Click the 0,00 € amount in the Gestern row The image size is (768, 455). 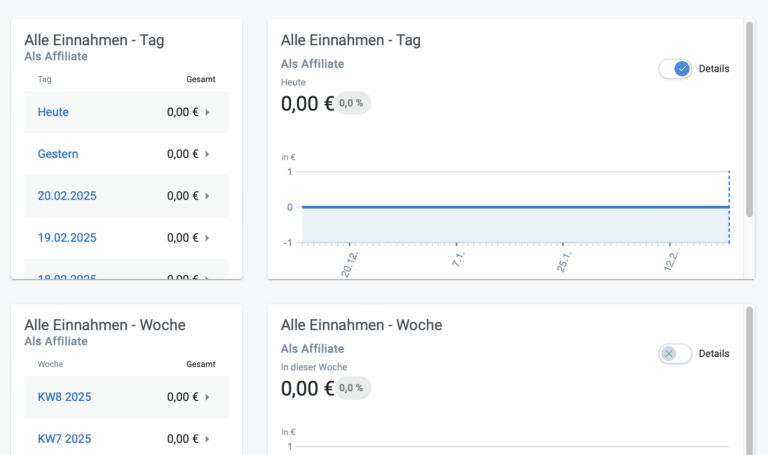[183, 154]
